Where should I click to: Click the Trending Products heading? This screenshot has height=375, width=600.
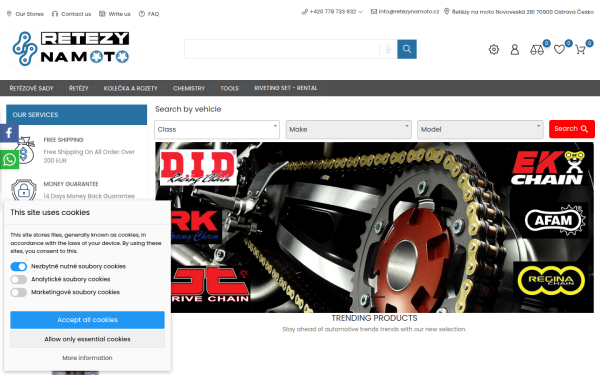click(374, 318)
